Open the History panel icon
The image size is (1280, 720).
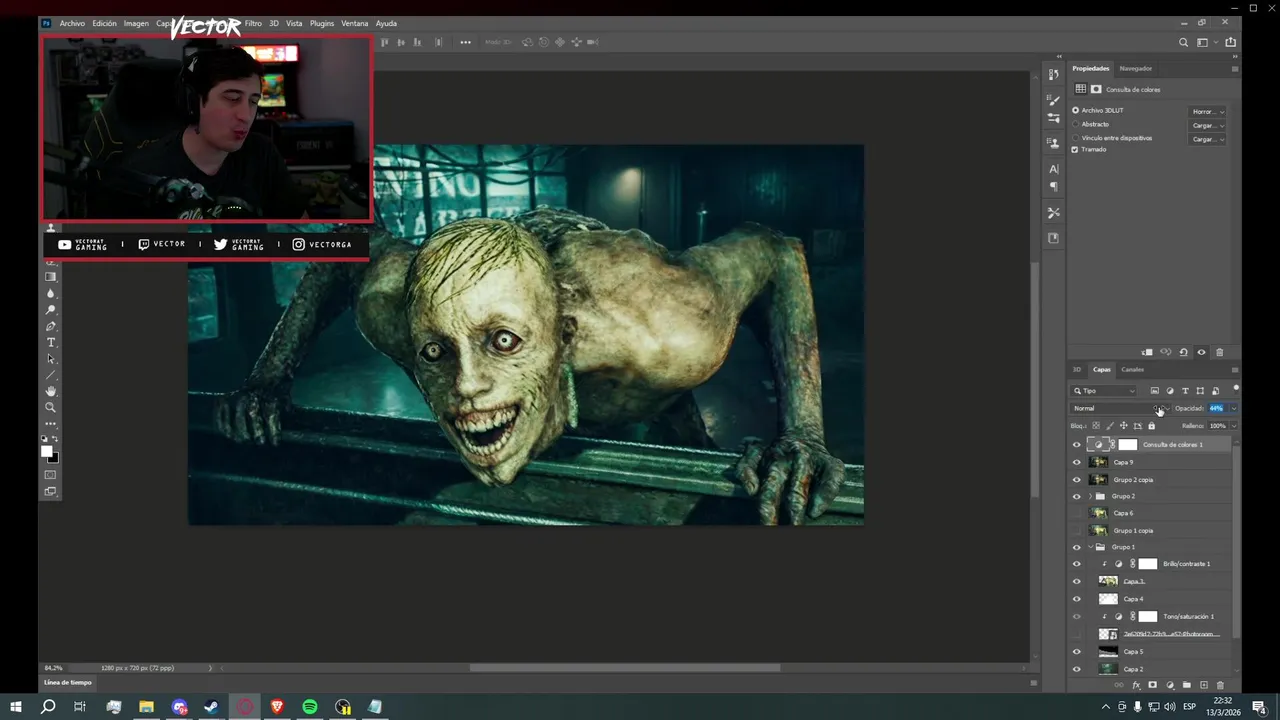pyautogui.click(x=1053, y=75)
